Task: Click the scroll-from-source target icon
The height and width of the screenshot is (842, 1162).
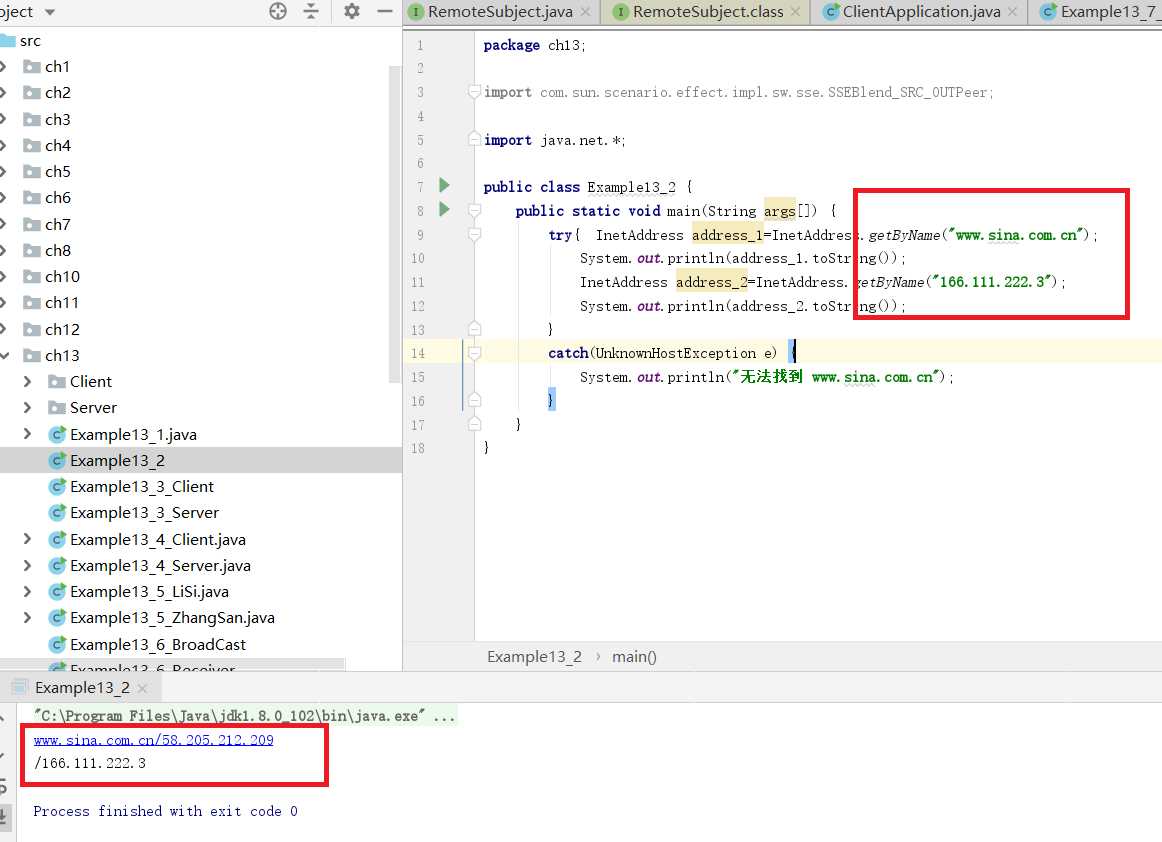Action: pos(278,11)
